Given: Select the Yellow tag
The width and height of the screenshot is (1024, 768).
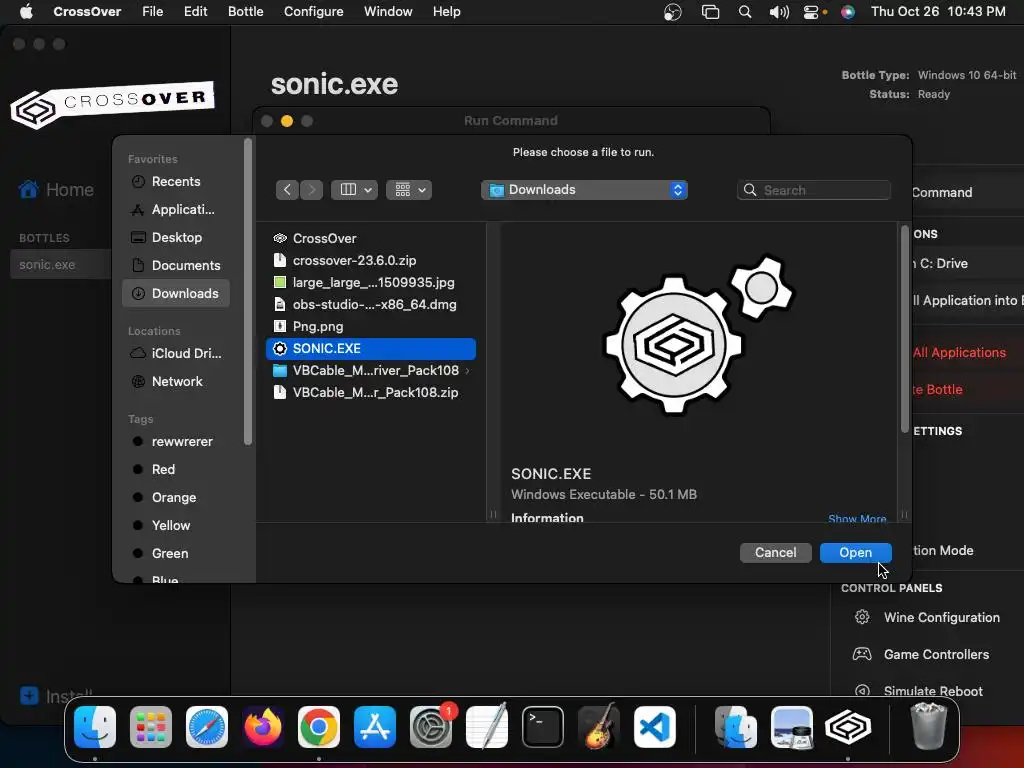Looking at the screenshot, I should (x=176, y=526).
